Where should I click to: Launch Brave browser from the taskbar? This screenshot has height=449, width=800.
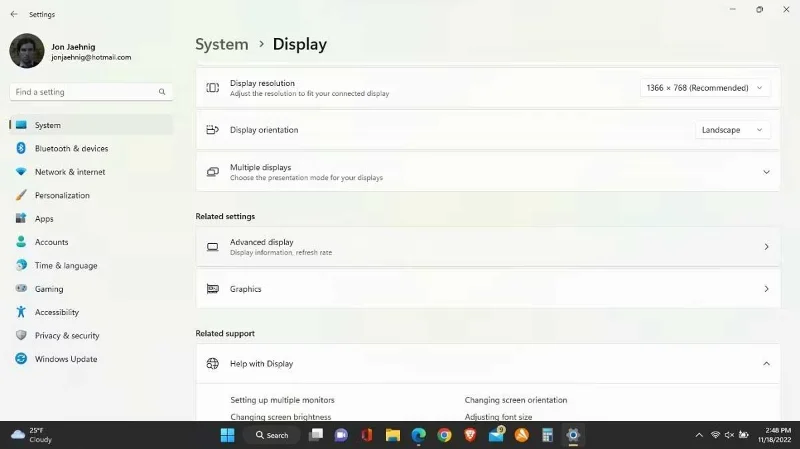[x=470, y=435]
